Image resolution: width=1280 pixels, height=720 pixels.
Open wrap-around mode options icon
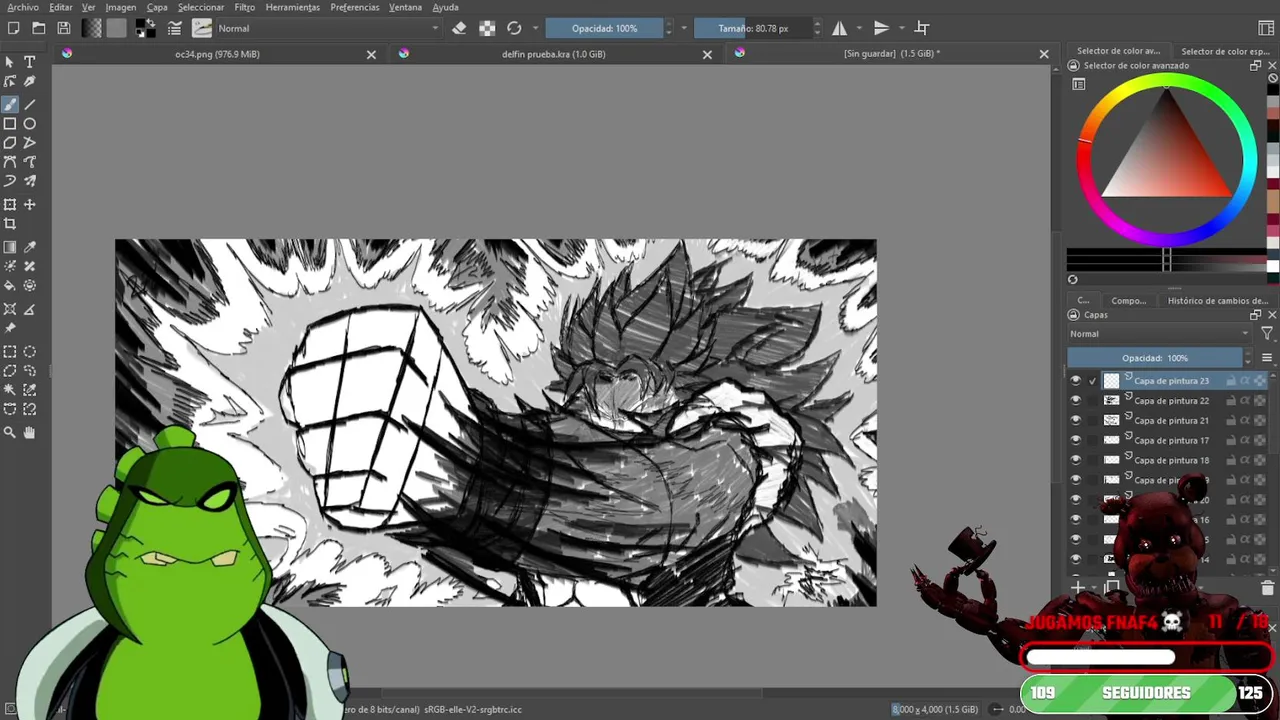[x=922, y=28]
